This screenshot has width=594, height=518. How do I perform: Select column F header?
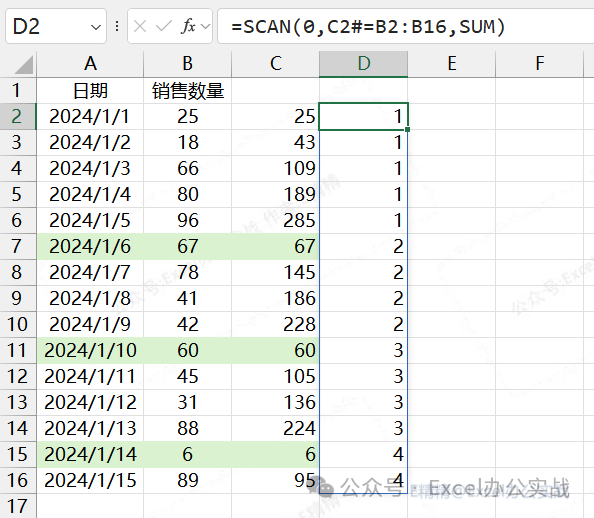tap(539, 64)
